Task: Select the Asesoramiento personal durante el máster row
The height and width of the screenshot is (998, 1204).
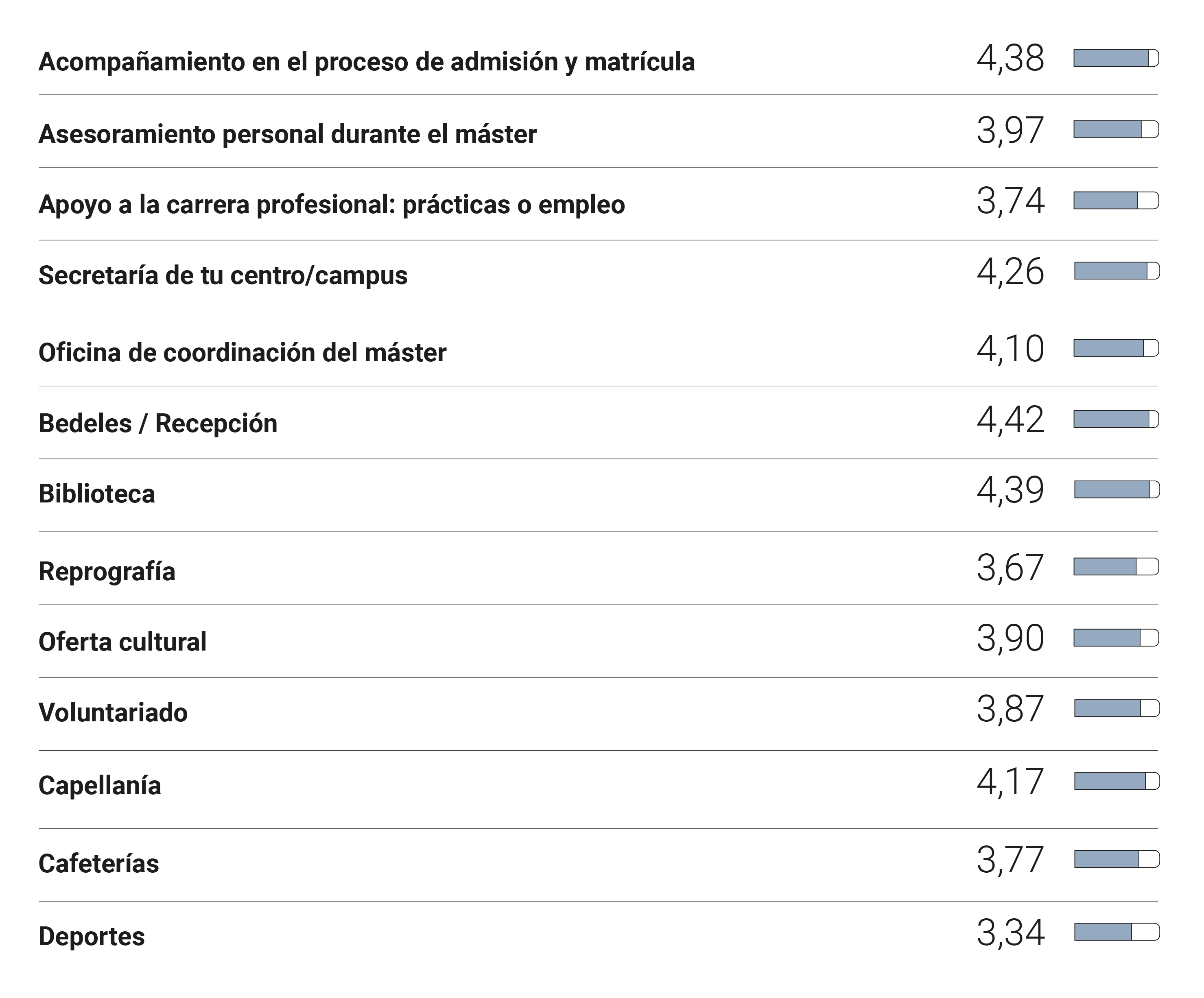Action: (287, 134)
